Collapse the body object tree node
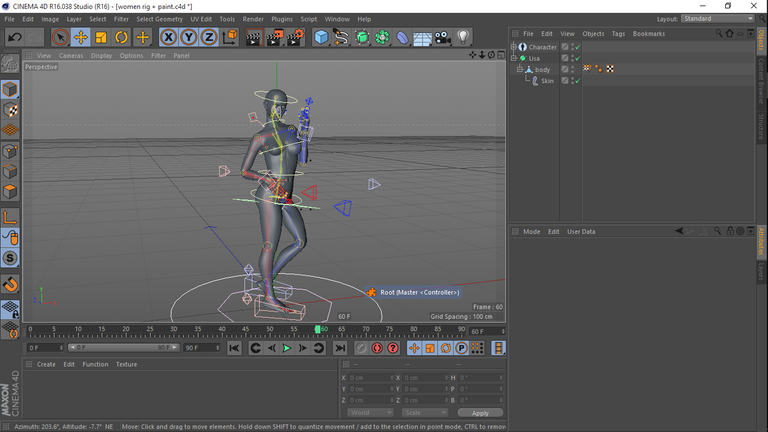 coord(520,70)
